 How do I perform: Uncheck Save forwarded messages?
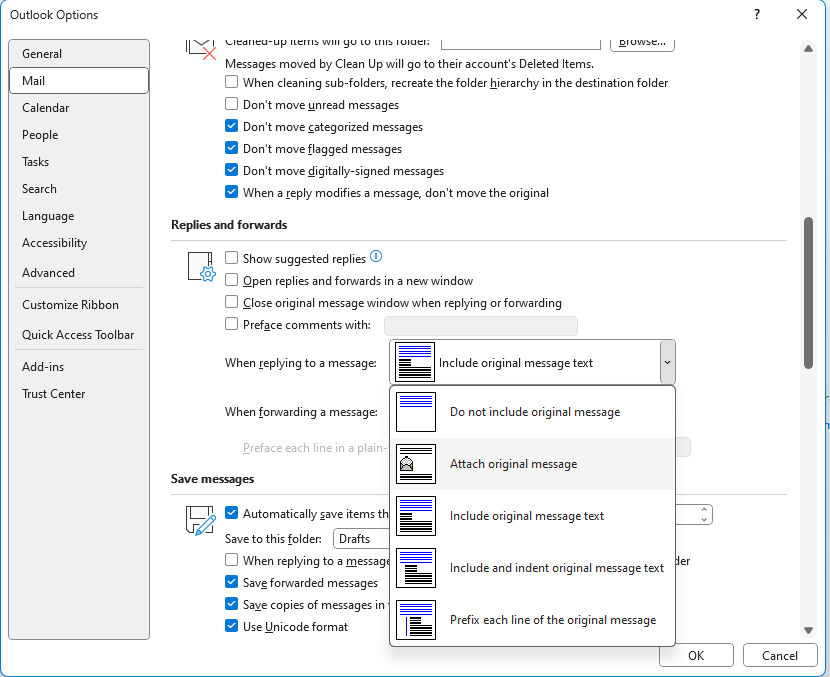[231, 582]
